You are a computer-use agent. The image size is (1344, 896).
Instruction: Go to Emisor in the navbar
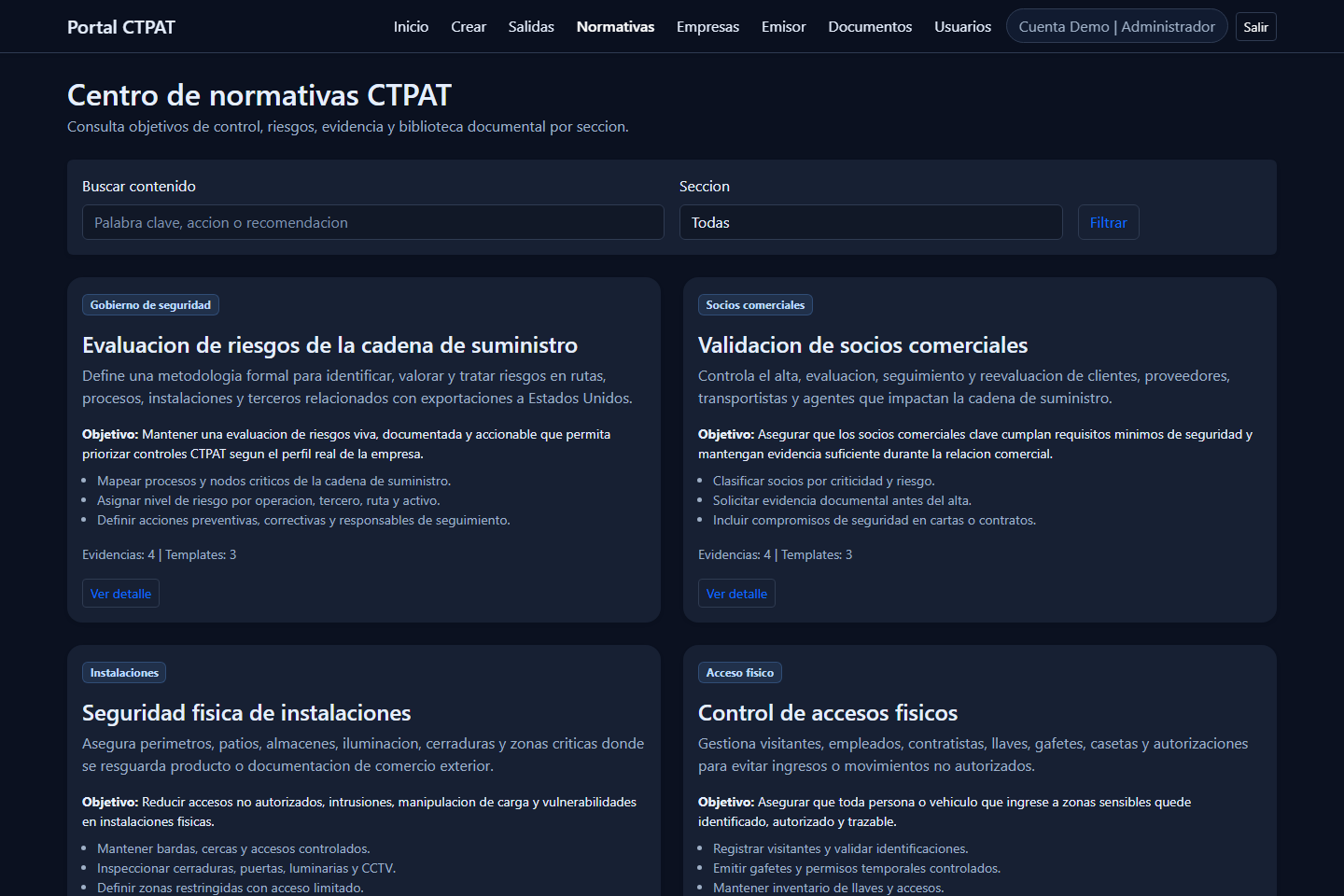coord(783,26)
